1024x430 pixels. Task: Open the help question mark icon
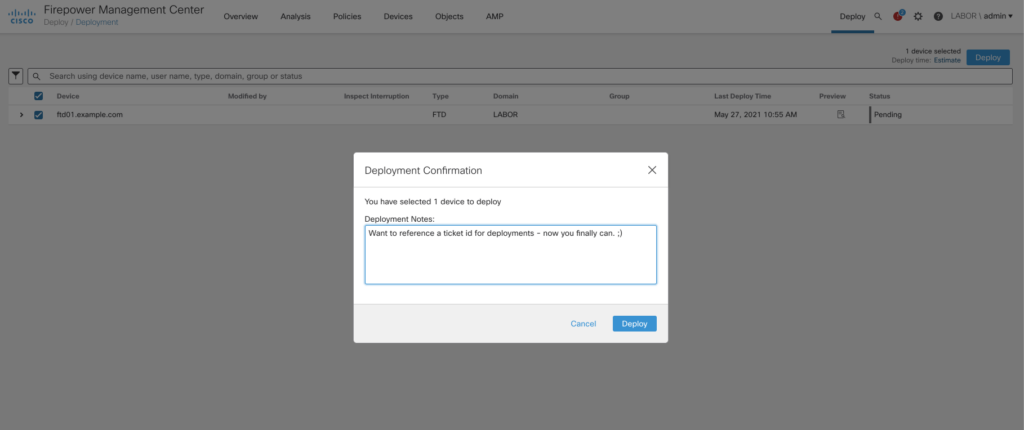(x=938, y=16)
